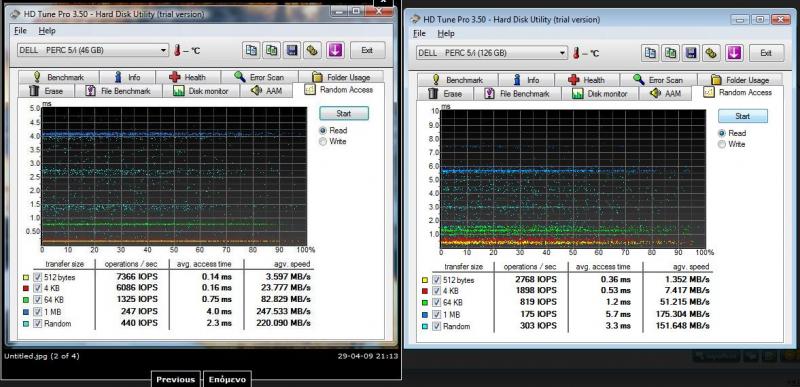Screen dimensions: 800x387
Task: Uncheck 4 KB checkbox in right window
Action: (x=436, y=291)
